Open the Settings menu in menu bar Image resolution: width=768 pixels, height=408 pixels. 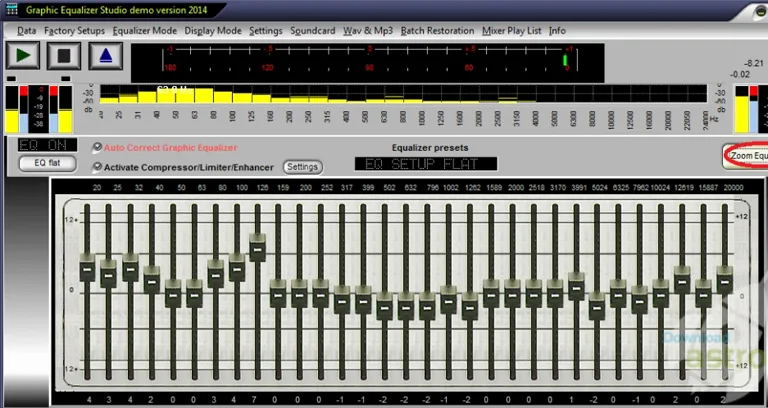click(x=265, y=31)
